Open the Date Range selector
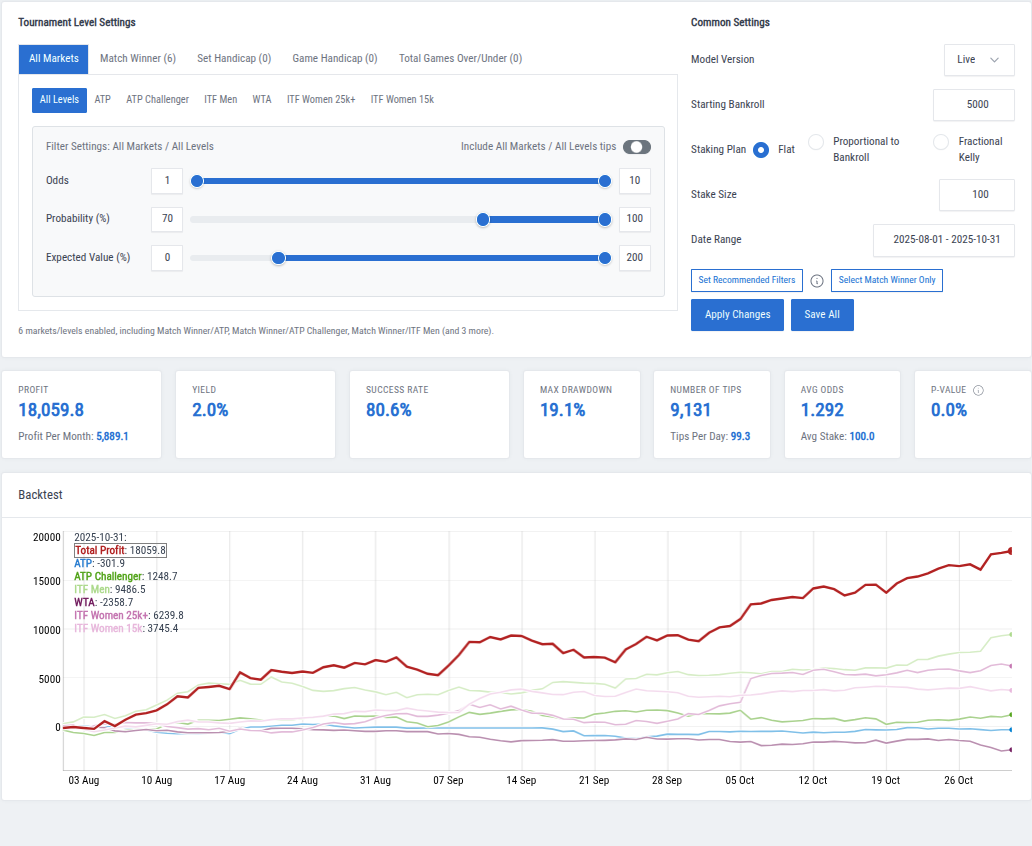The image size is (1032, 846). (942, 240)
